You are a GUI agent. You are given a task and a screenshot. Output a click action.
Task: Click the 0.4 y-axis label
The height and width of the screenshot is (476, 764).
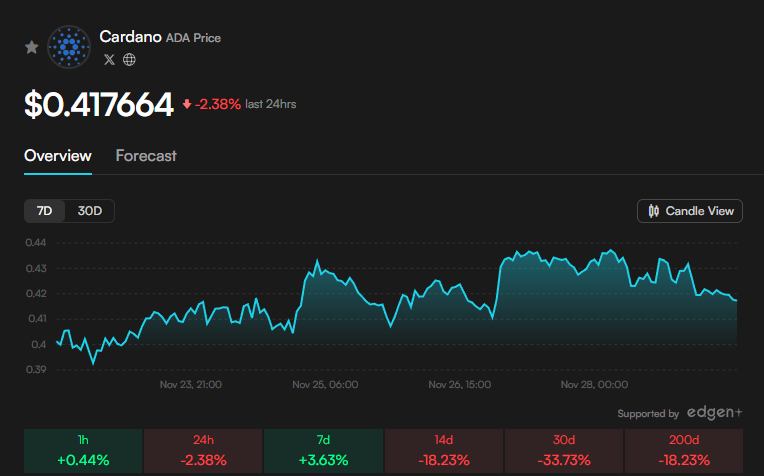click(x=38, y=344)
